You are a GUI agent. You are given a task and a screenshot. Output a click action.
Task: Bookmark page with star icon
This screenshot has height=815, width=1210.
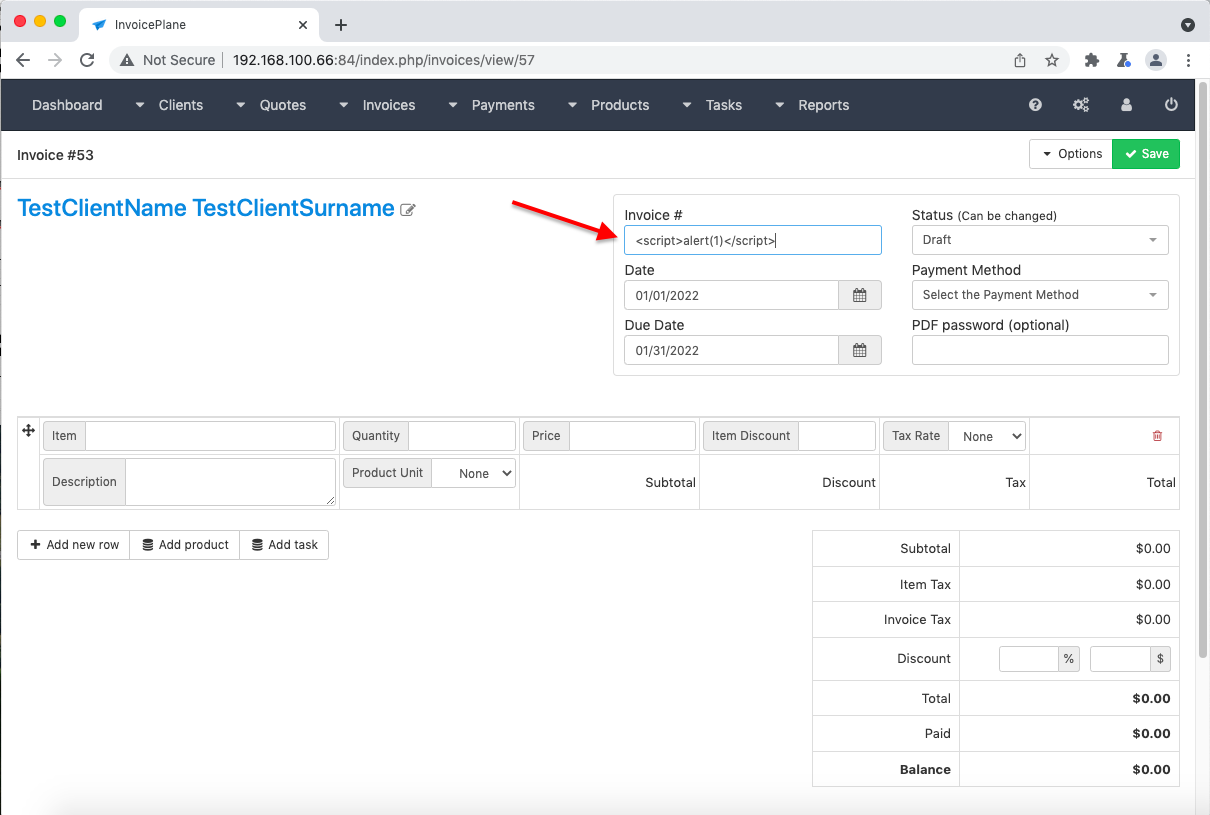point(1052,60)
